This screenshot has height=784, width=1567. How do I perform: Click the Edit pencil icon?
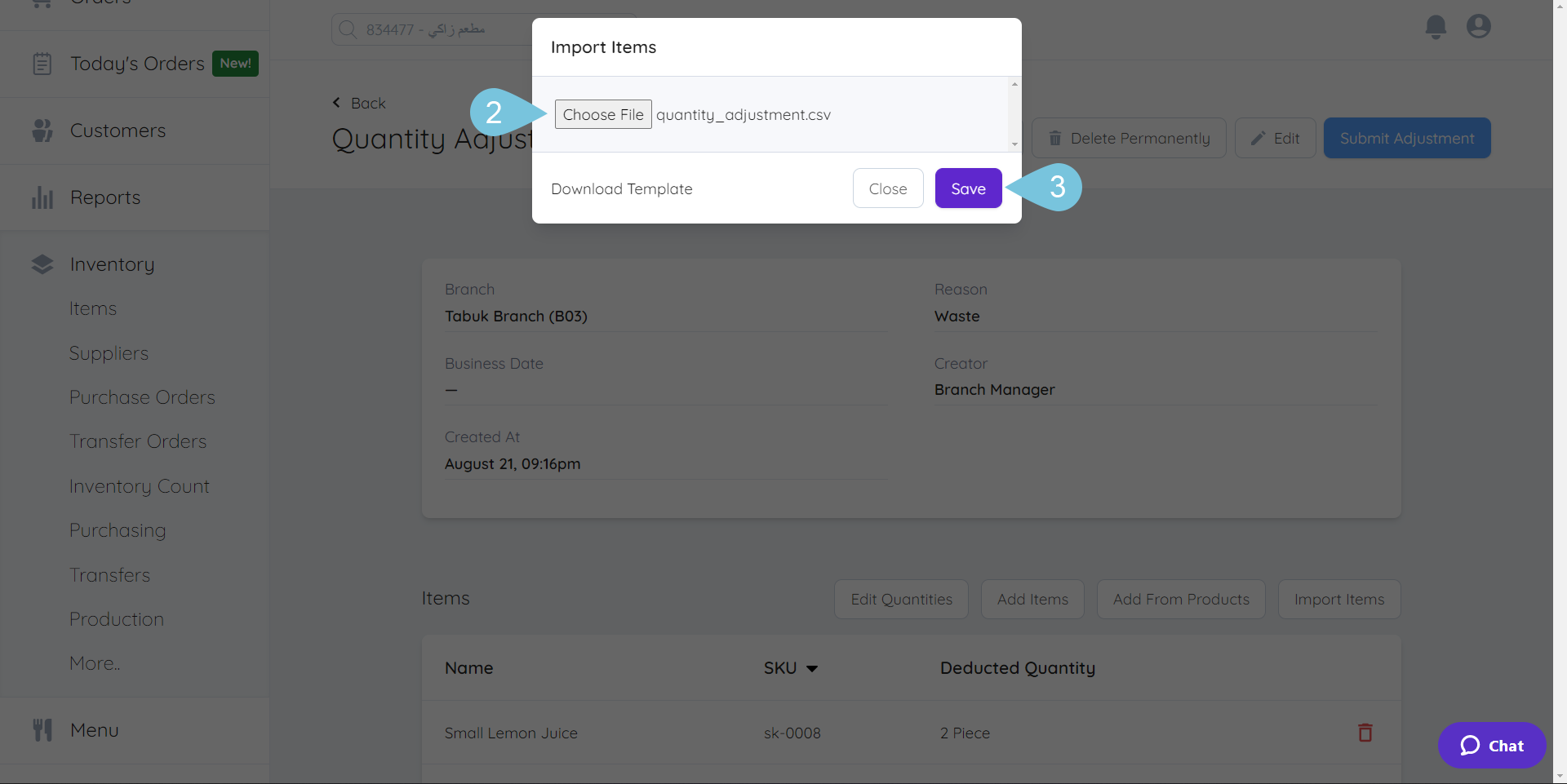(x=1257, y=138)
